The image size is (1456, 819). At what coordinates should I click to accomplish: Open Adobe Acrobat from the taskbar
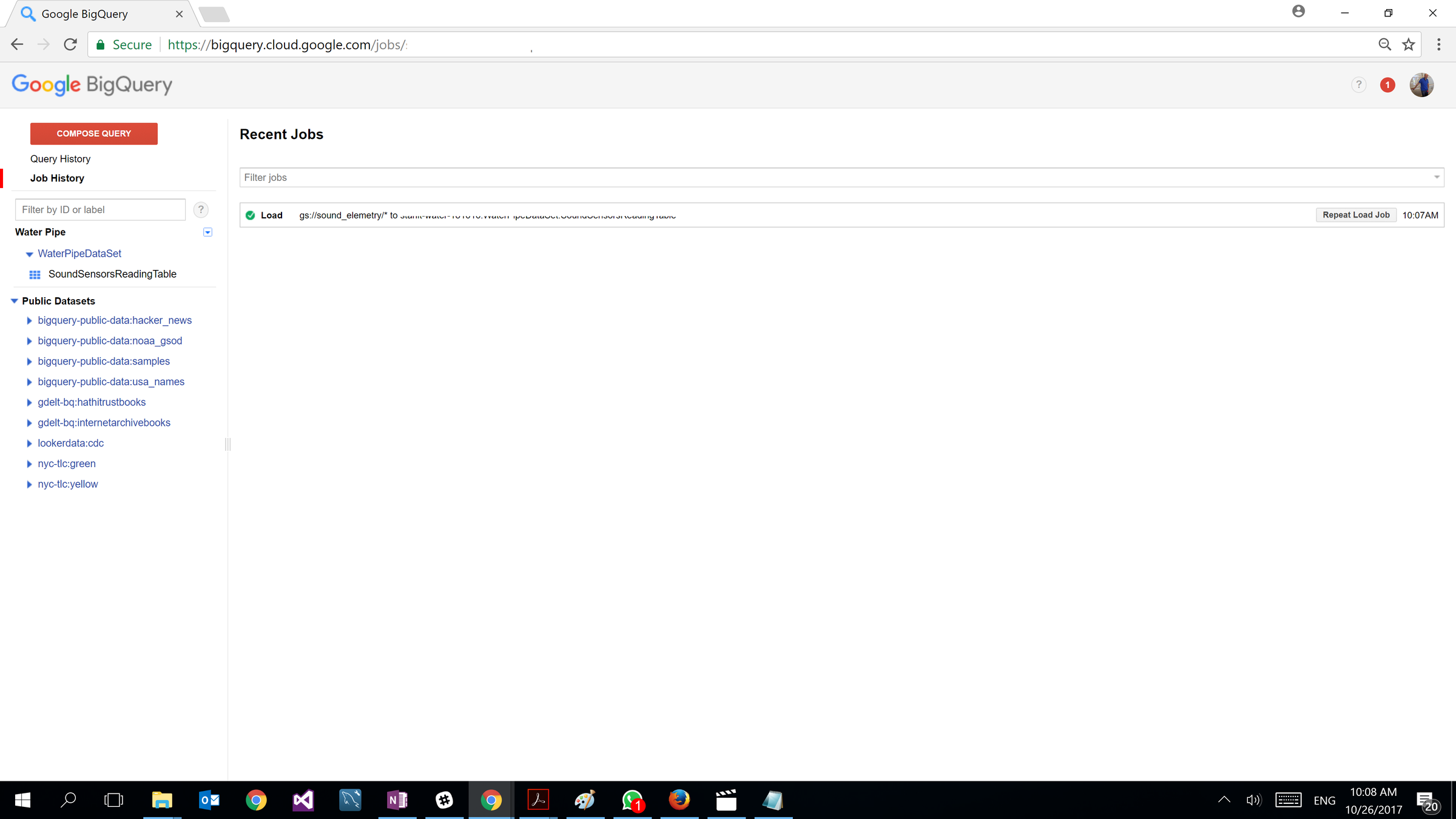pyautogui.click(x=538, y=800)
